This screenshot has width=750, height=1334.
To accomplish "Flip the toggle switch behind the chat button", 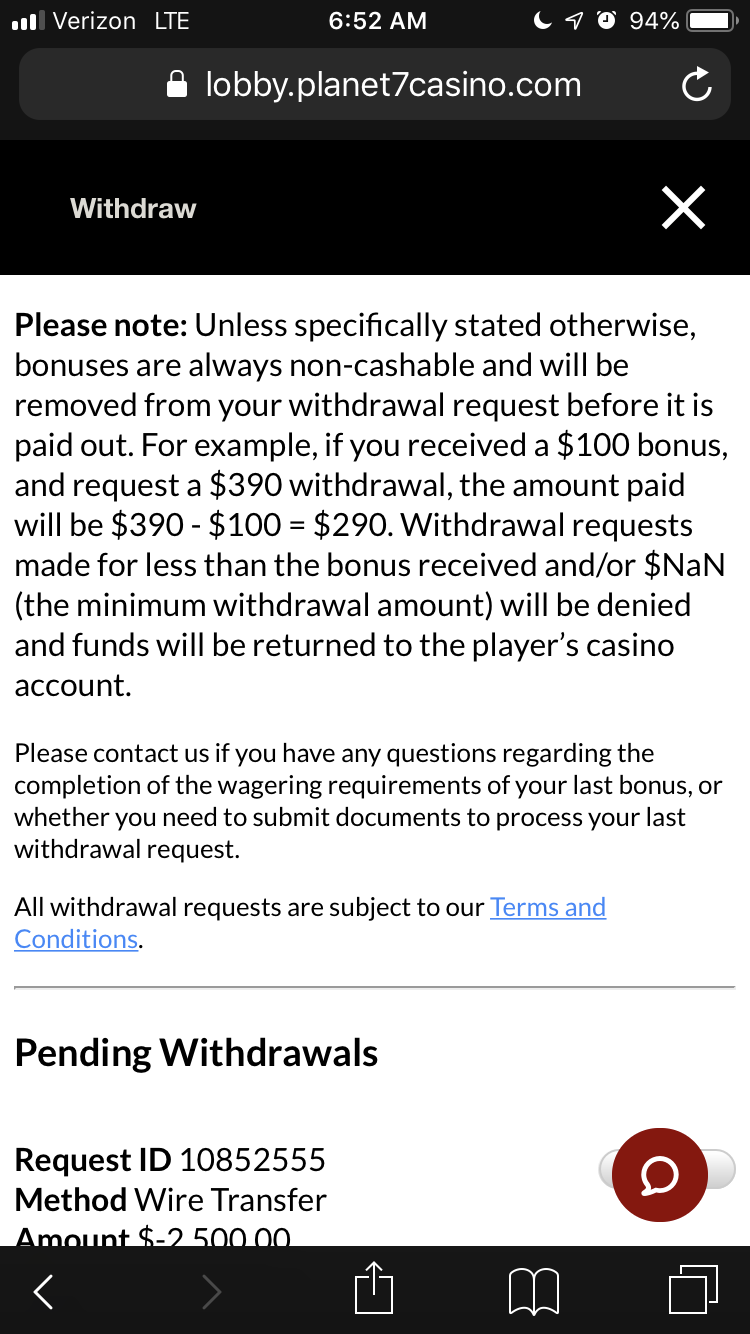I will click(667, 1168).
